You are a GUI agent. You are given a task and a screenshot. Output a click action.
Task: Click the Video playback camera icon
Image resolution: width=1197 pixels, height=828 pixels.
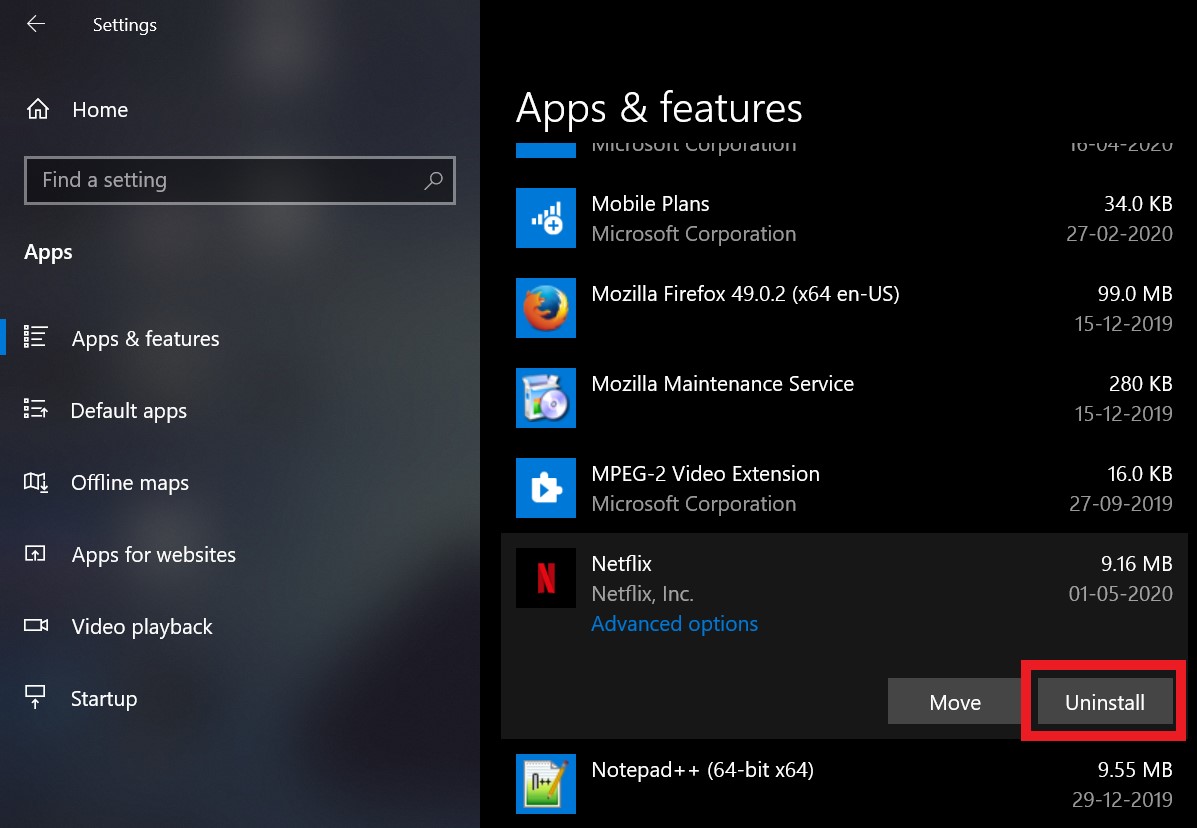coord(35,626)
